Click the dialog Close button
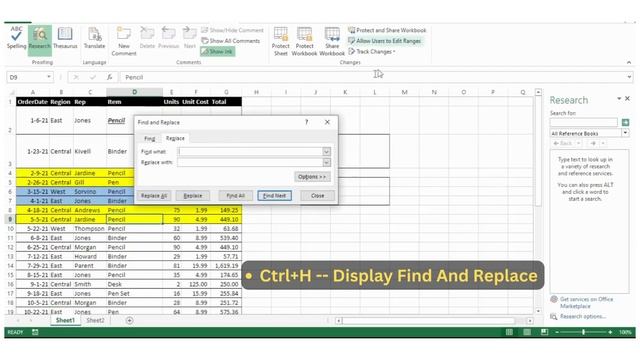The width and height of the screenshot is (640, 360). pyautogui.click(x=317, y=196)
